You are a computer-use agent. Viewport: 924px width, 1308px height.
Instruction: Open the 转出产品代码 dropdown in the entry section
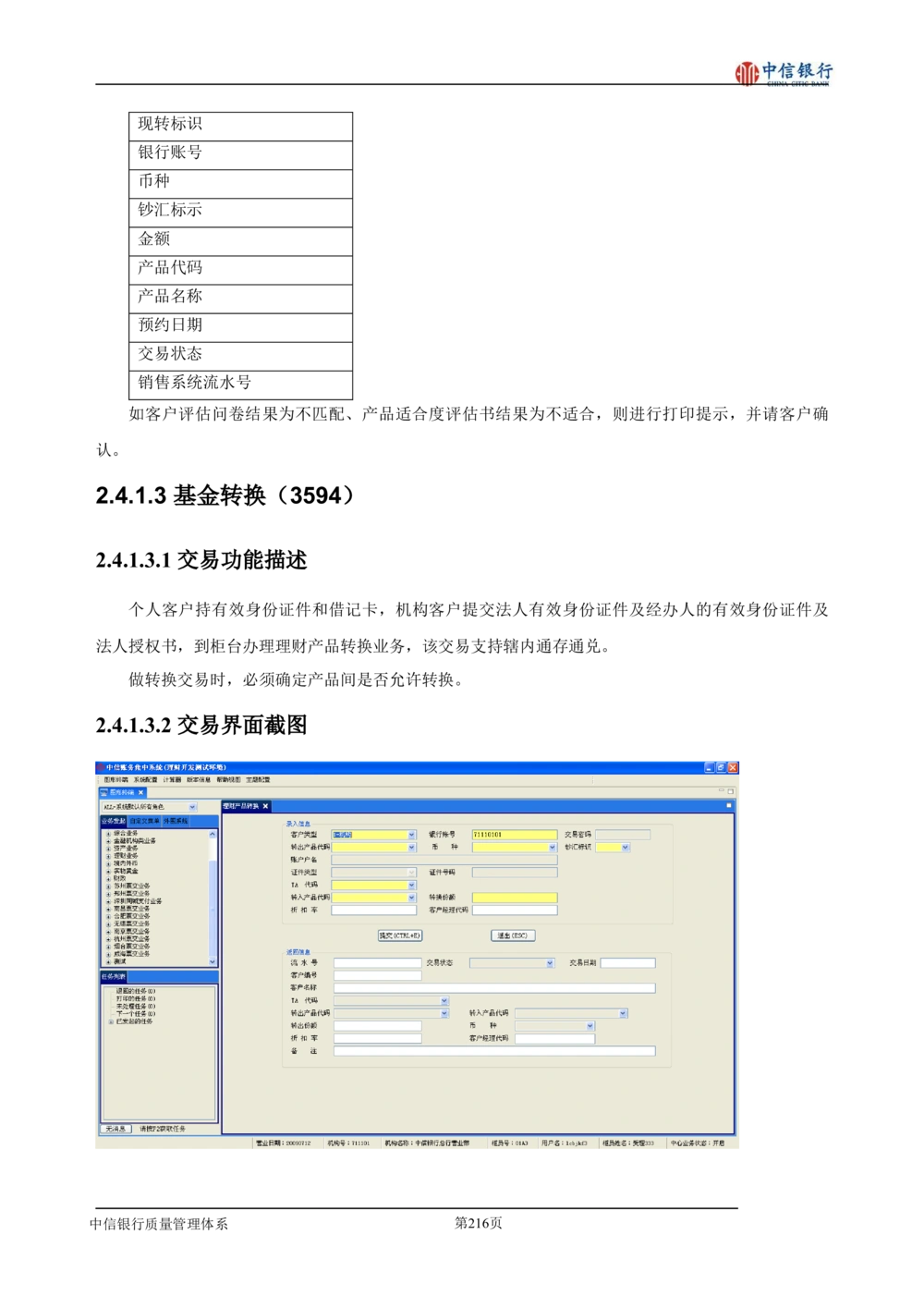412,847
